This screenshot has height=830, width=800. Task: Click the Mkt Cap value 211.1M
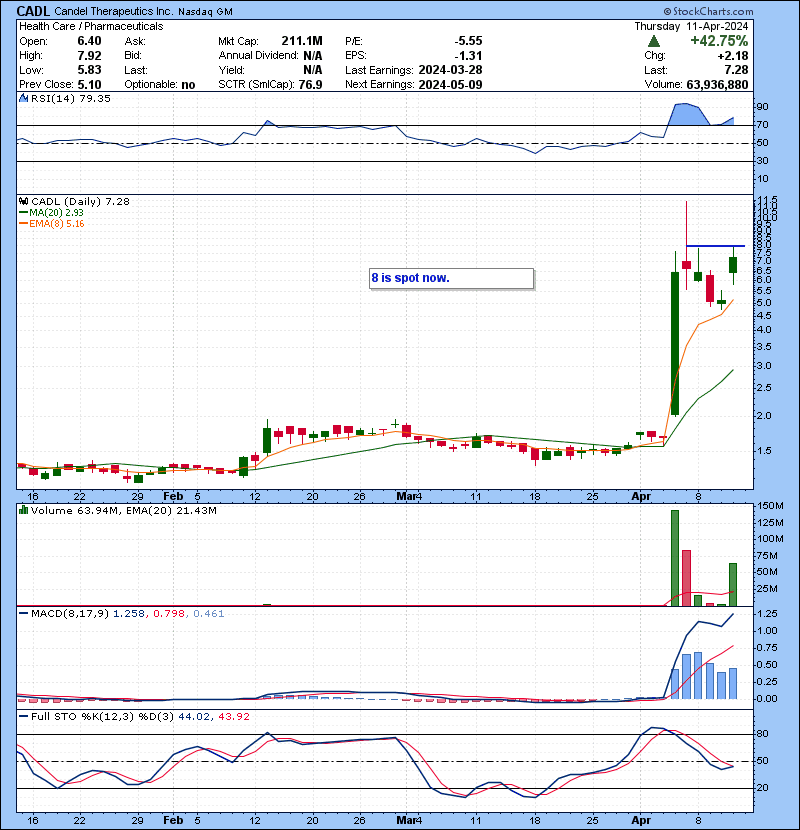point(302,41)
